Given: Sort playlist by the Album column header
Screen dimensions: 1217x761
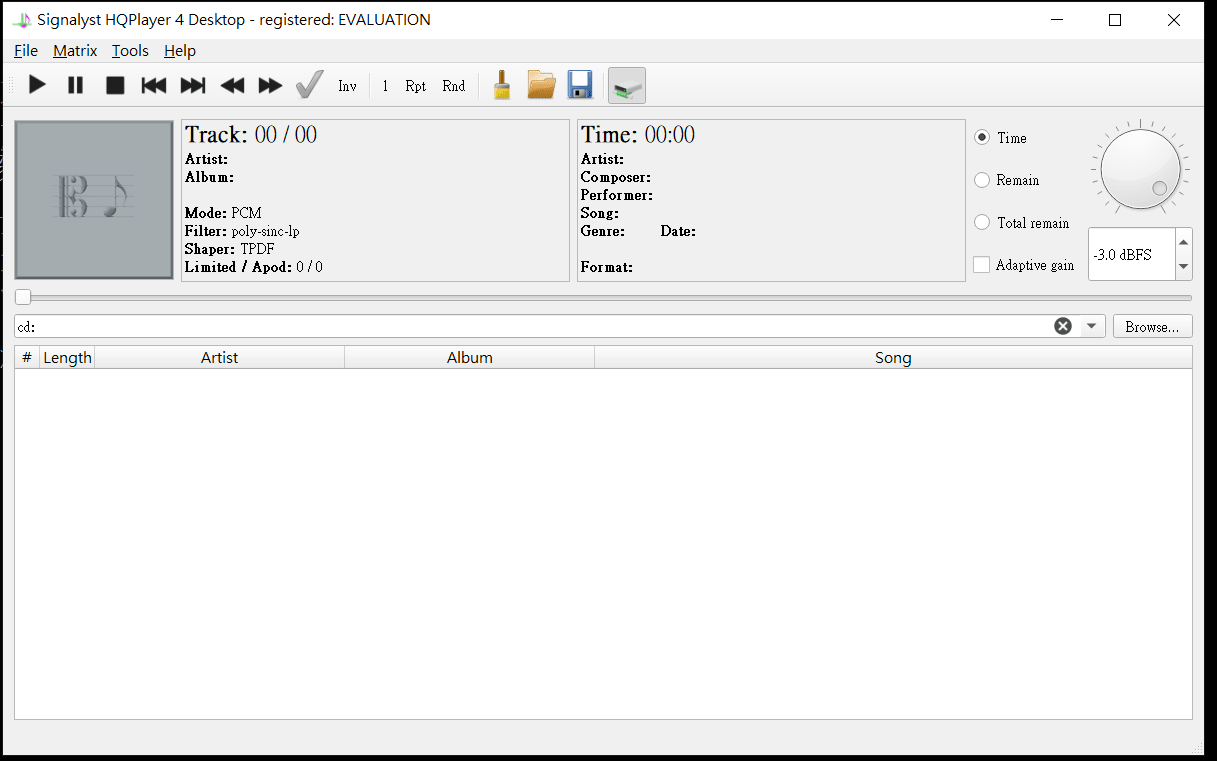Looking at the screenshot, I should pos(470,358).
